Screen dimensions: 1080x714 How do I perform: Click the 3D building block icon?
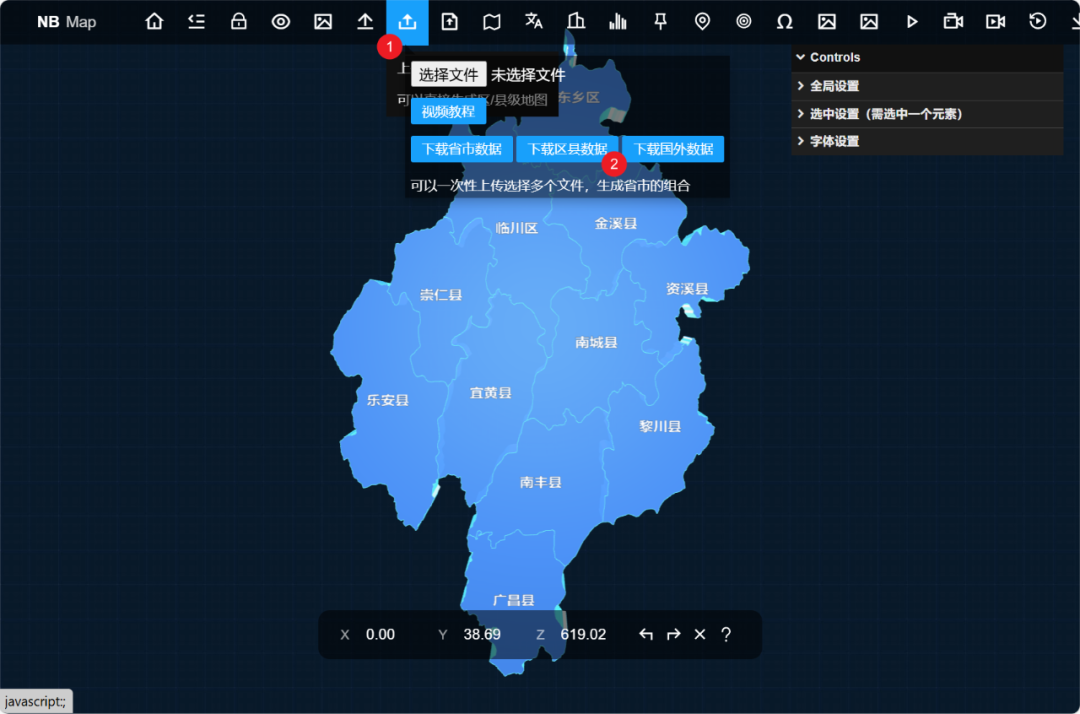576,21
